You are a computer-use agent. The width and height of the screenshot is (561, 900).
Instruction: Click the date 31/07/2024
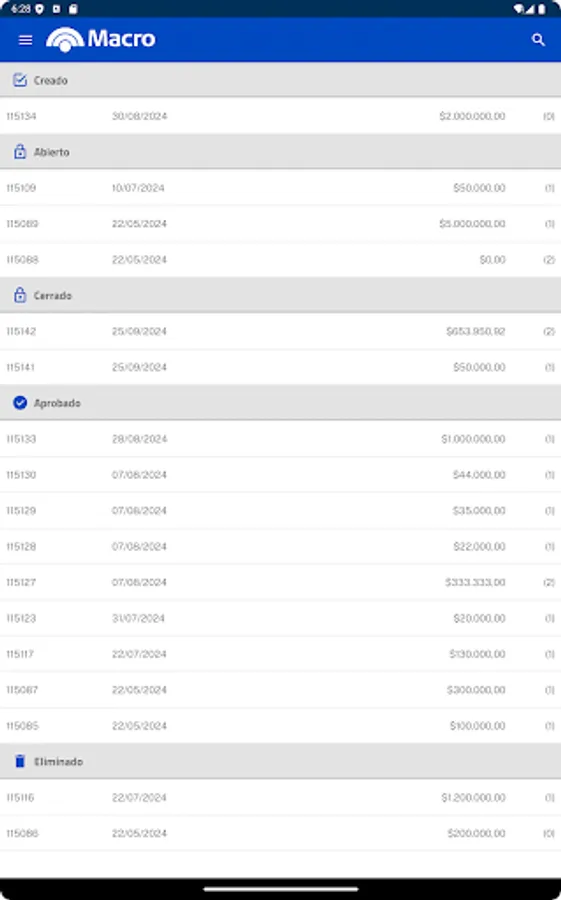(138, 618)
